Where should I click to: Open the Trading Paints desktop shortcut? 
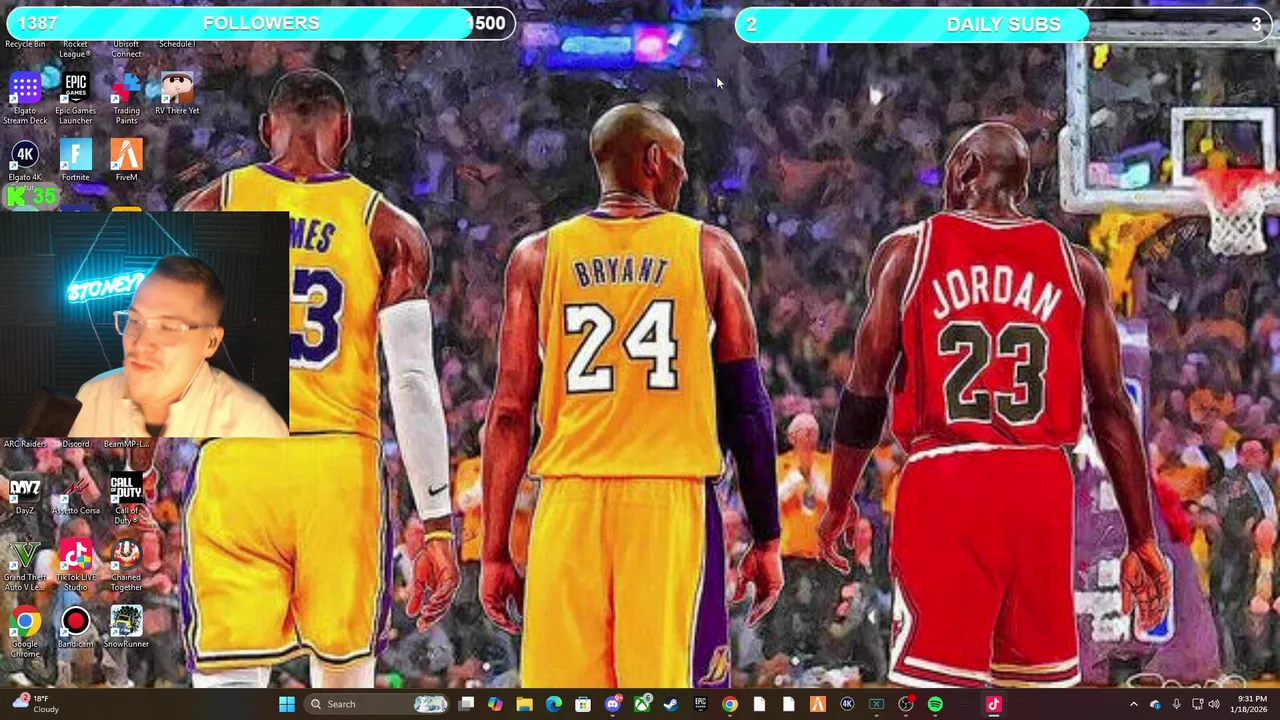coord(126,99)
